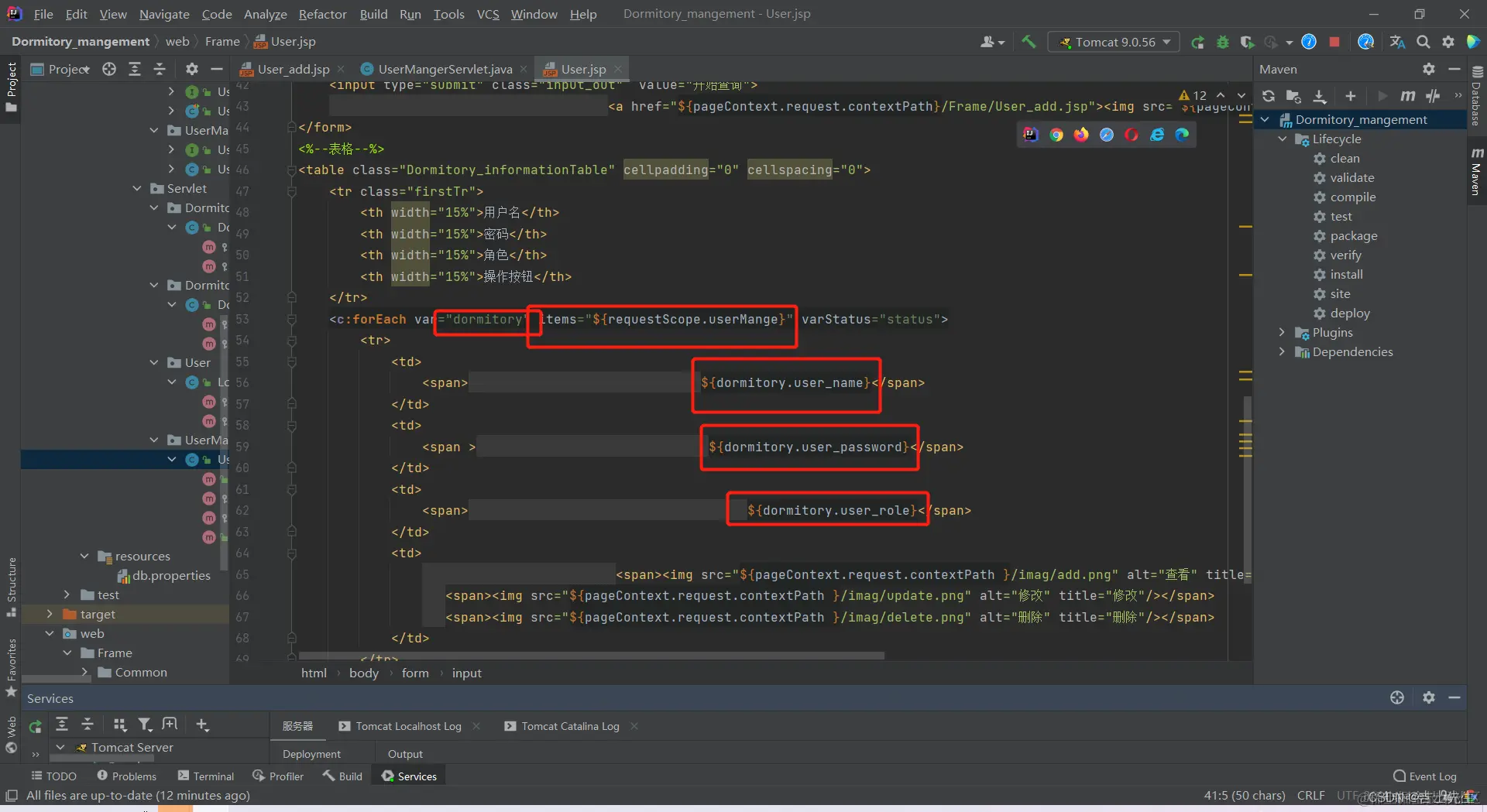This screenshot has height=812, width=1487.
Task: Open Project panel options gear
Action: [x=192, y=69]
